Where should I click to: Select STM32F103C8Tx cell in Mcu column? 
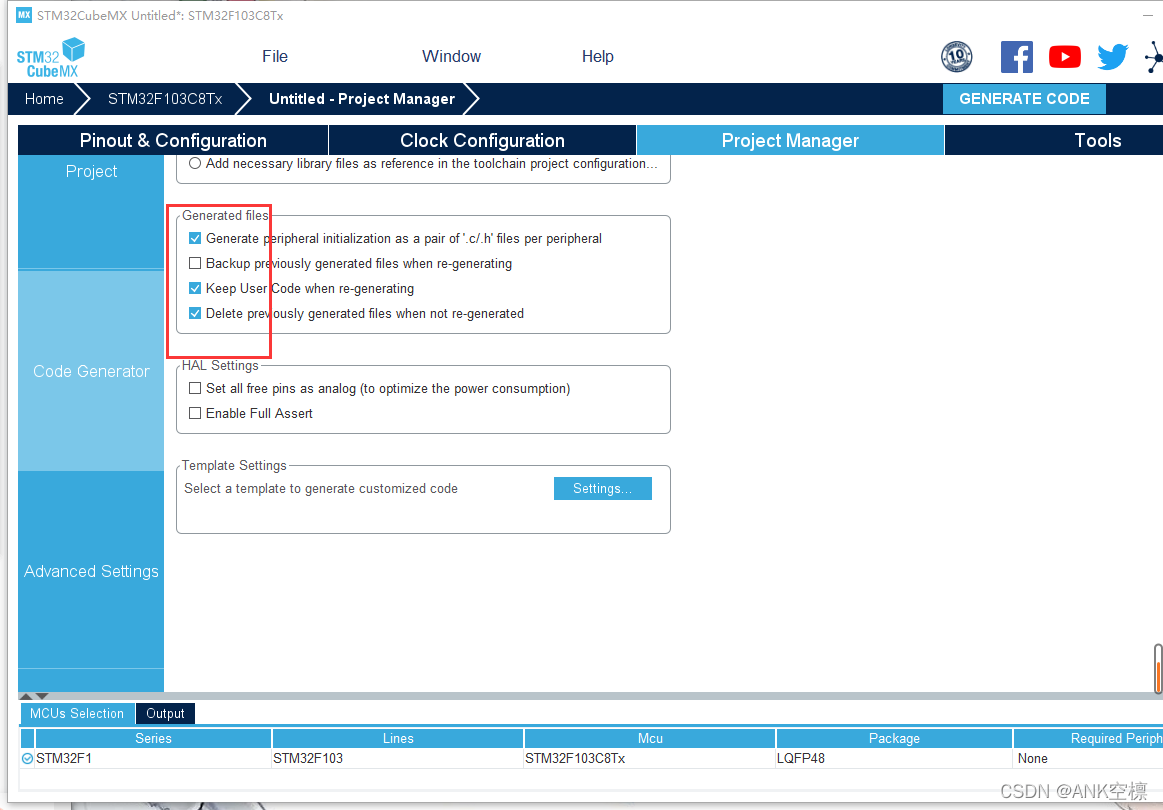point(650,759)
